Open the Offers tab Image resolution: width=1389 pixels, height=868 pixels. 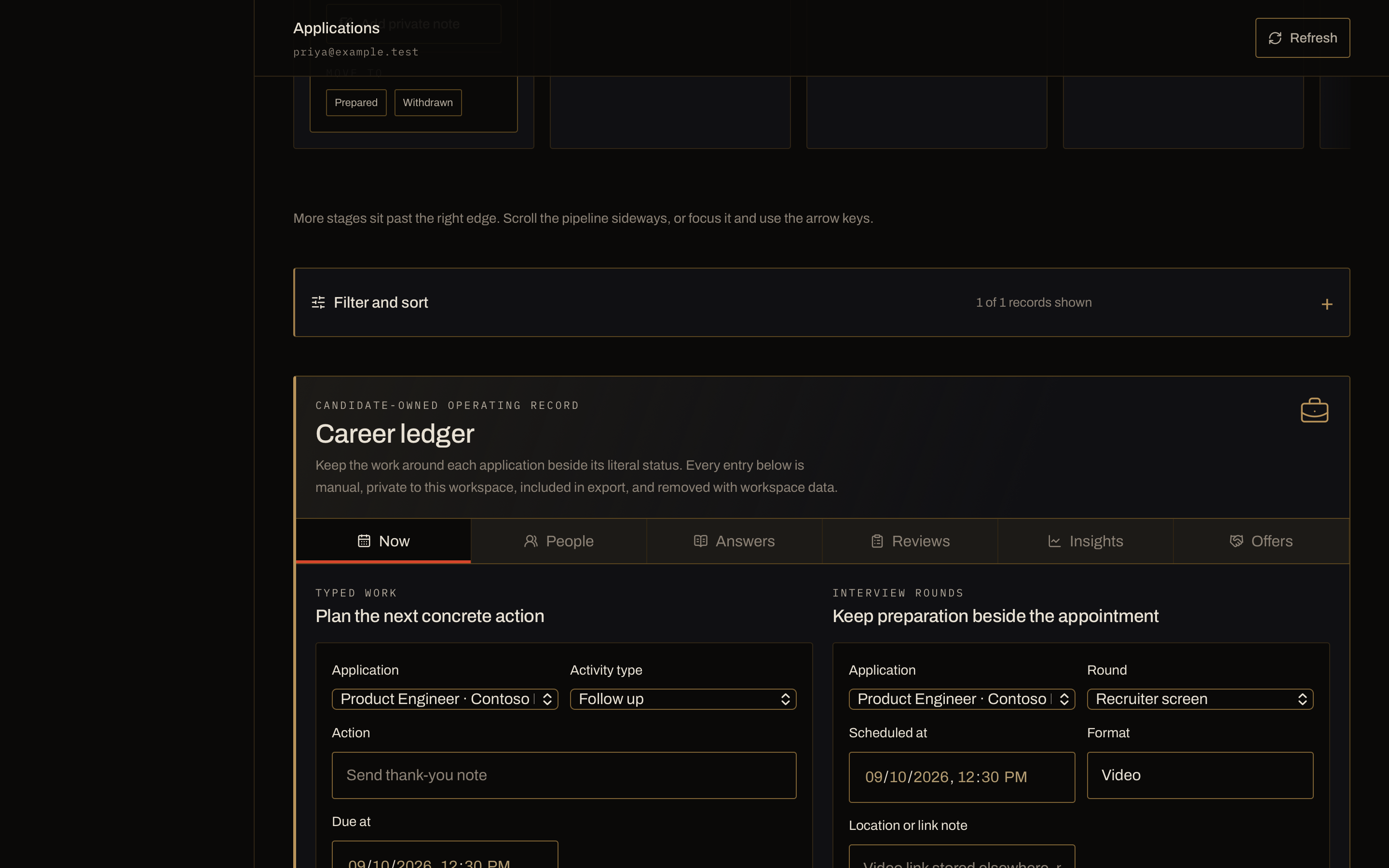pos(1262,541)
